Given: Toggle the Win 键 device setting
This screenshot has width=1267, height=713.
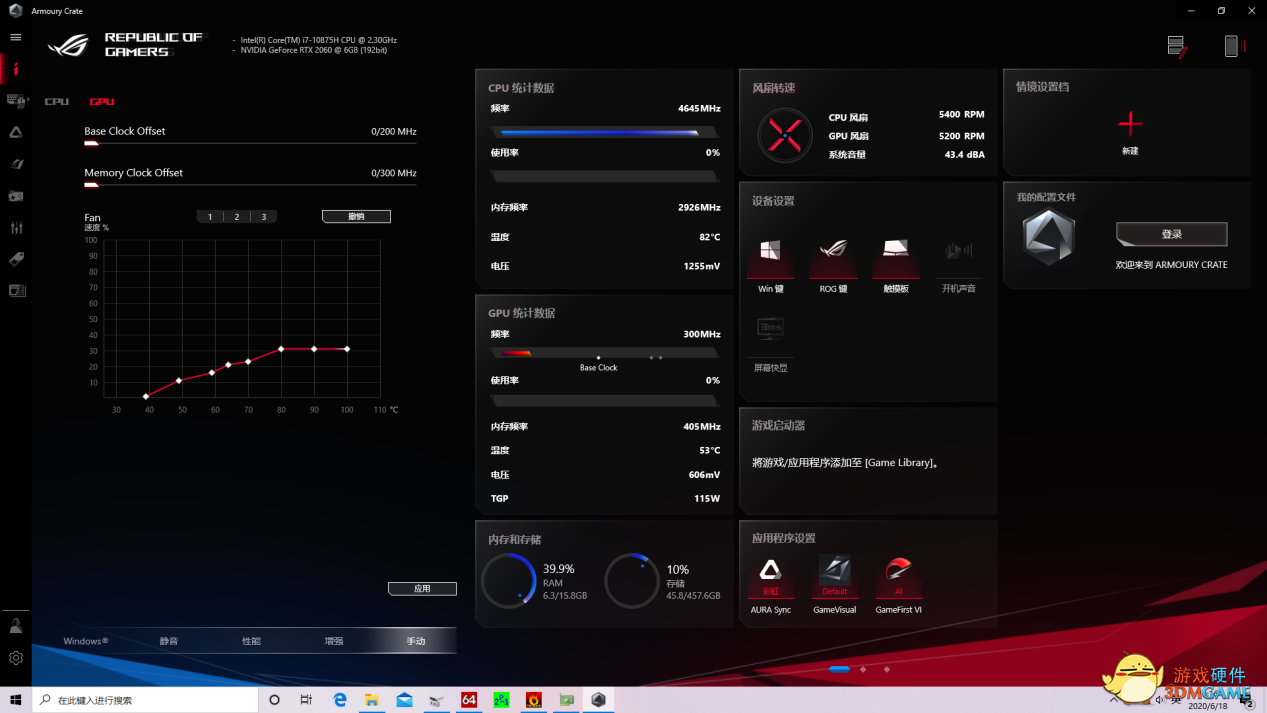Looking at the screenshot, I should (x=770, y=252).
